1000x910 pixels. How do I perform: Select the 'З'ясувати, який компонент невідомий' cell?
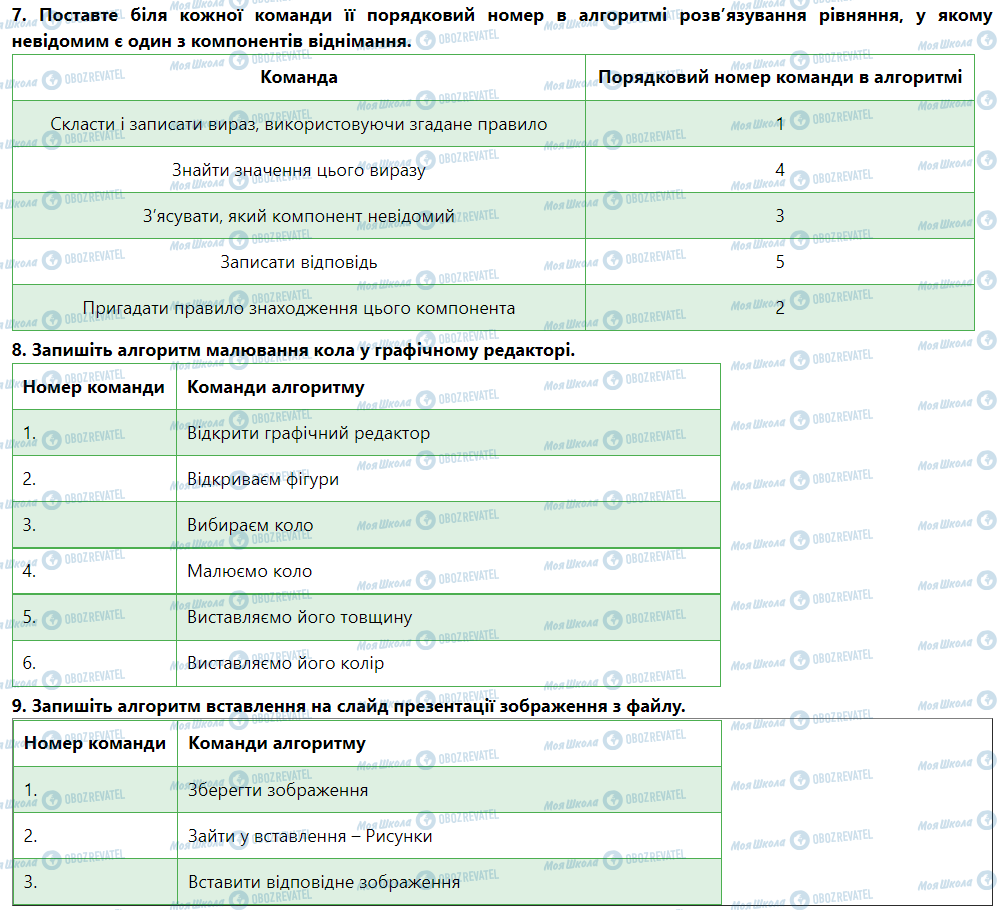(298, 216)
